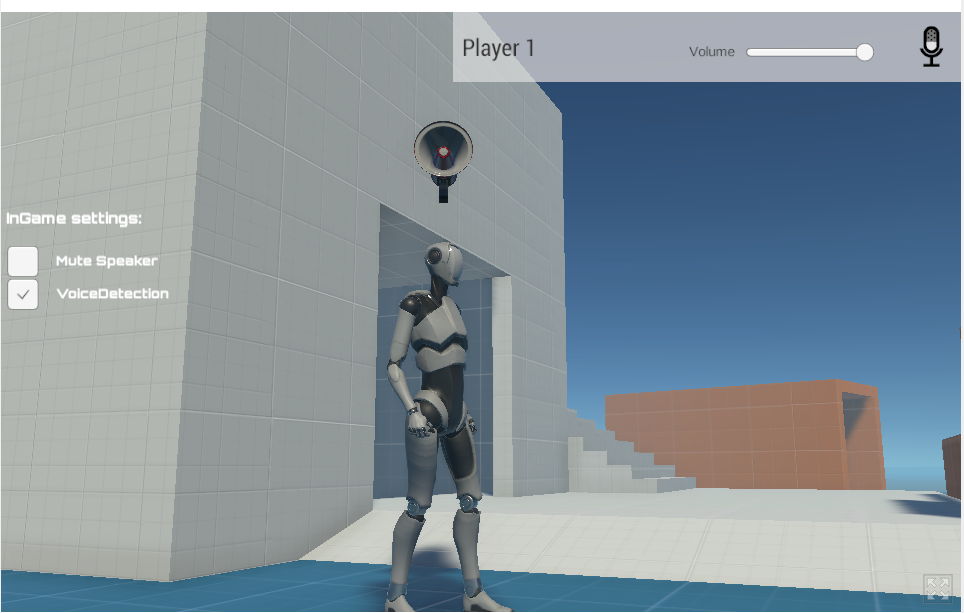Click the Volume label text
The width and height of the screenshot is (964, 613).
711,52
